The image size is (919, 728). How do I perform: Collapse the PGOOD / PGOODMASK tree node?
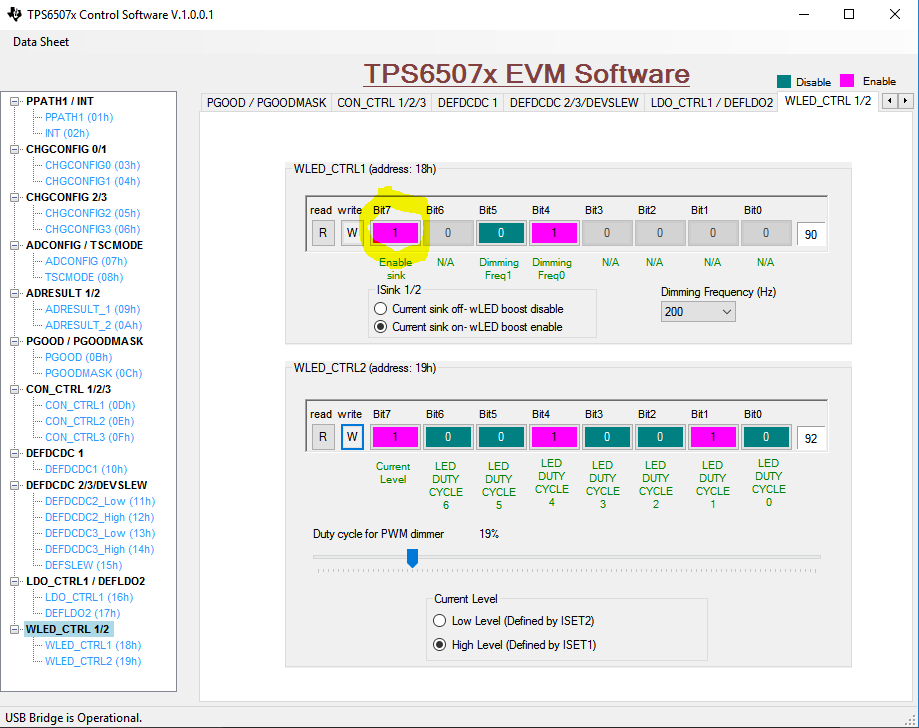tap(15, 341)
